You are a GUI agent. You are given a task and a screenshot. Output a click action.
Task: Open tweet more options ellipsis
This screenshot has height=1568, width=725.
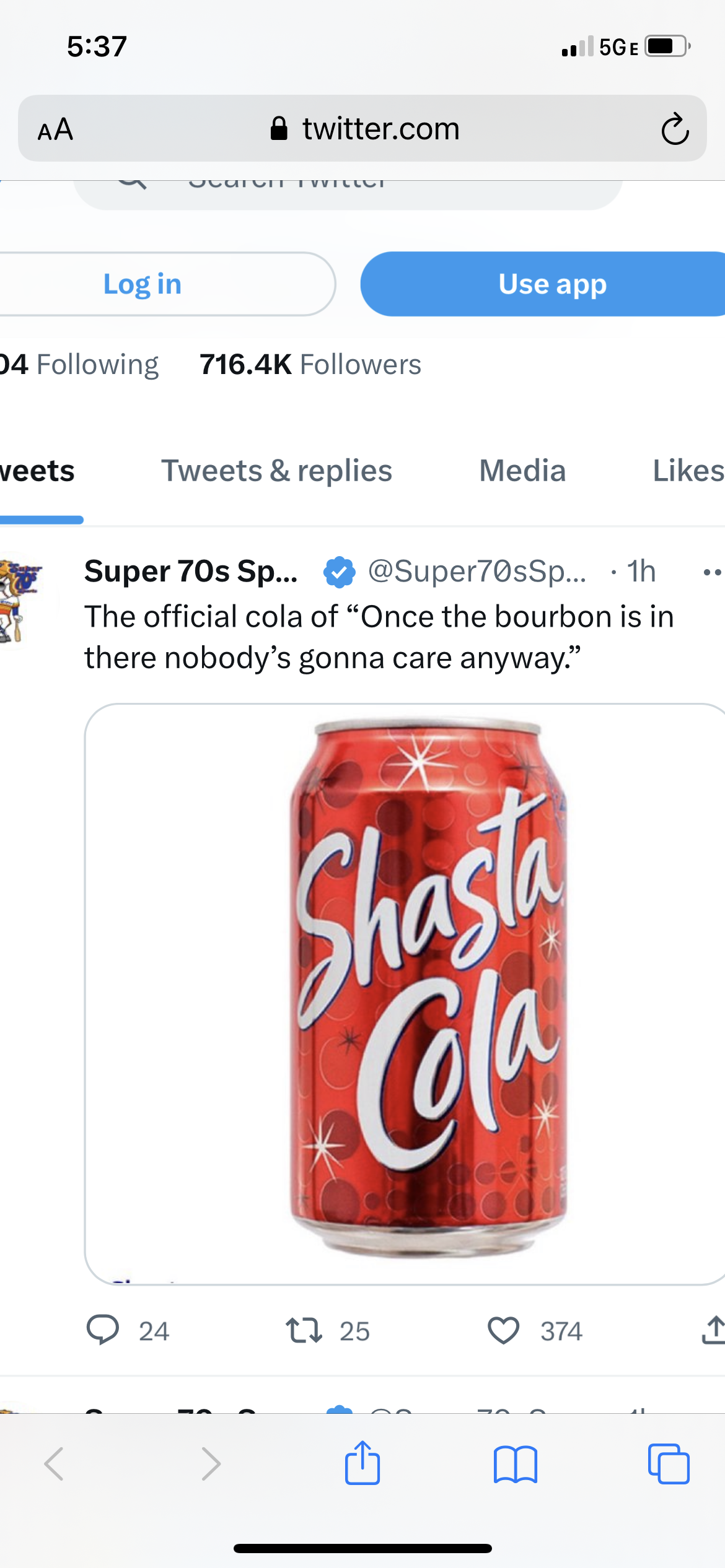[x=713, y=572]
